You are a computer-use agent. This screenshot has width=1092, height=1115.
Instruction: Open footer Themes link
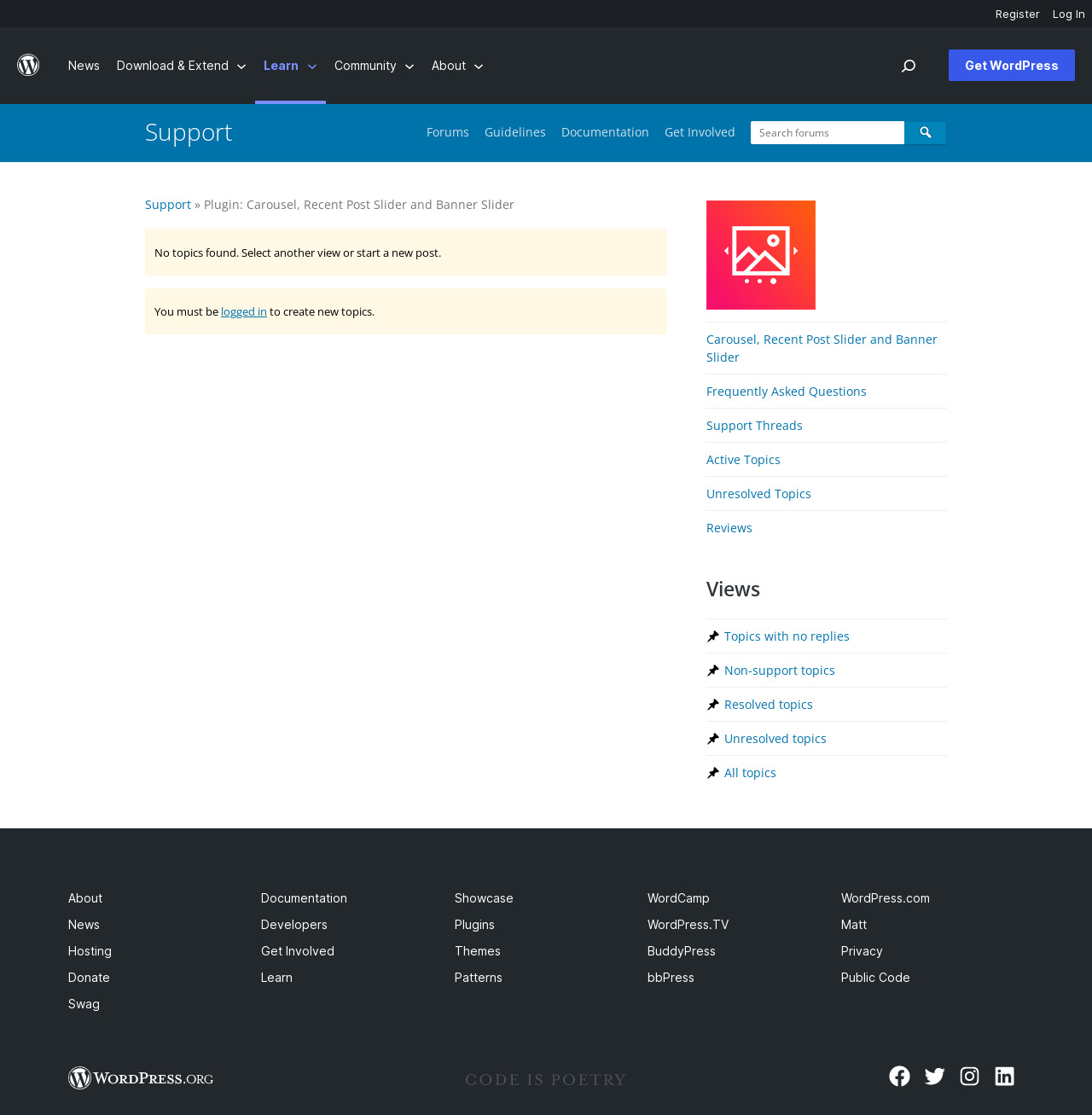478,951
